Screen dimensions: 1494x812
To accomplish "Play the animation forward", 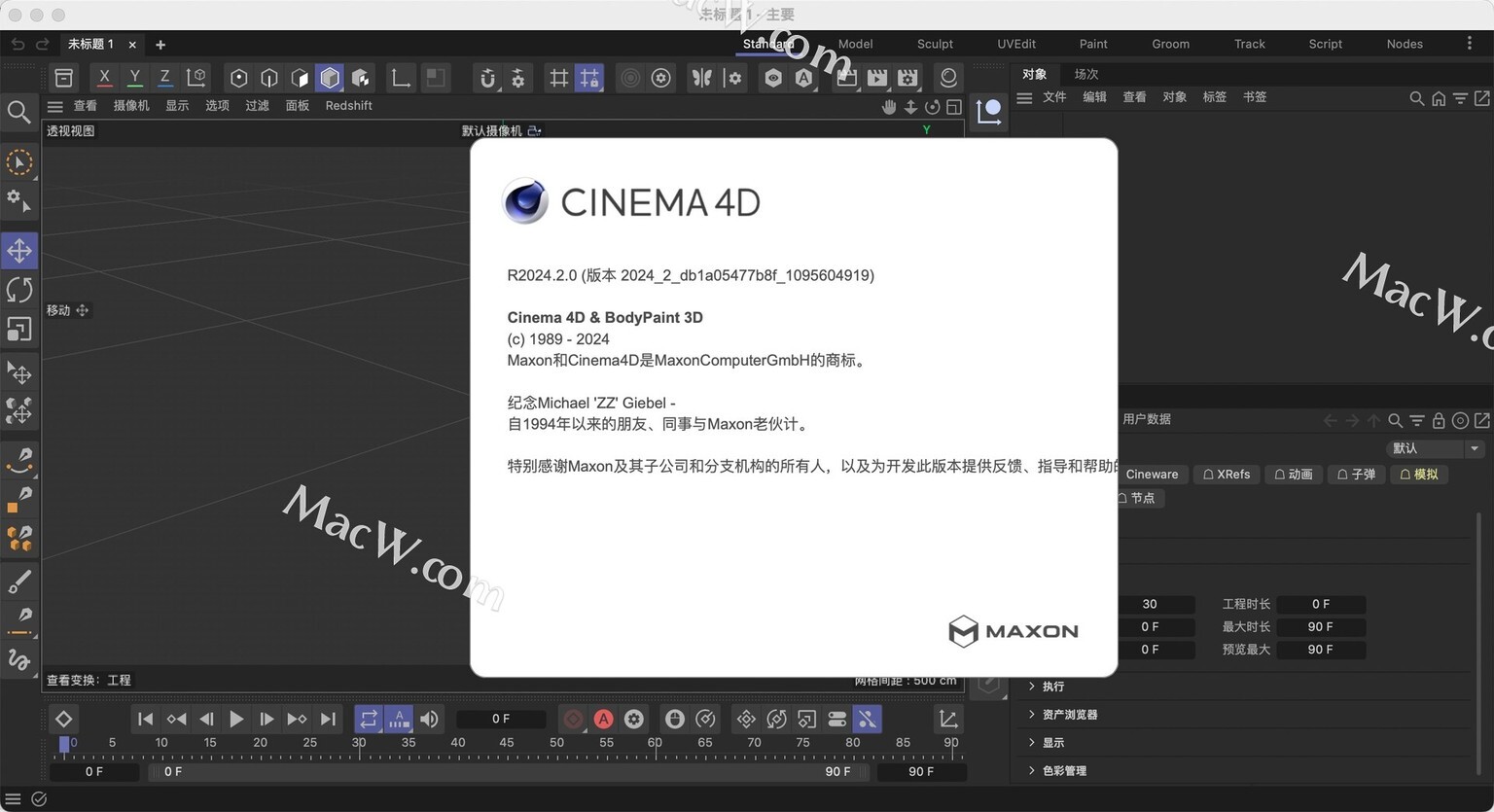I will tap(236, 719).
